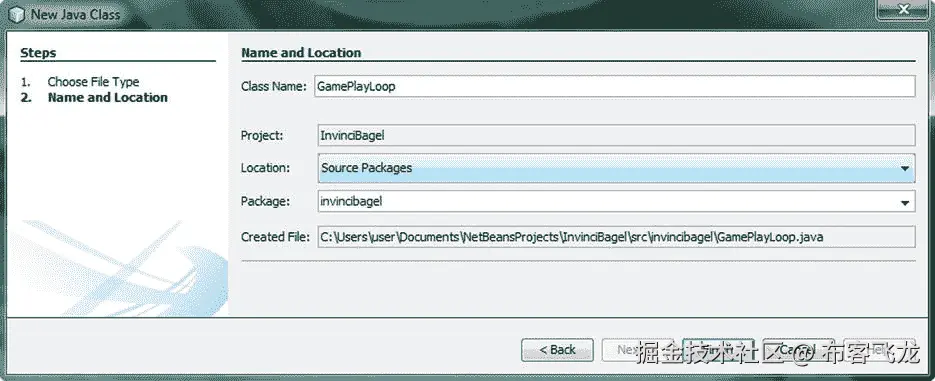The height and width of the screenshot is (381, 935).
Task: Open the Location dropdown arrow
Action: click(x=905, y=169)
